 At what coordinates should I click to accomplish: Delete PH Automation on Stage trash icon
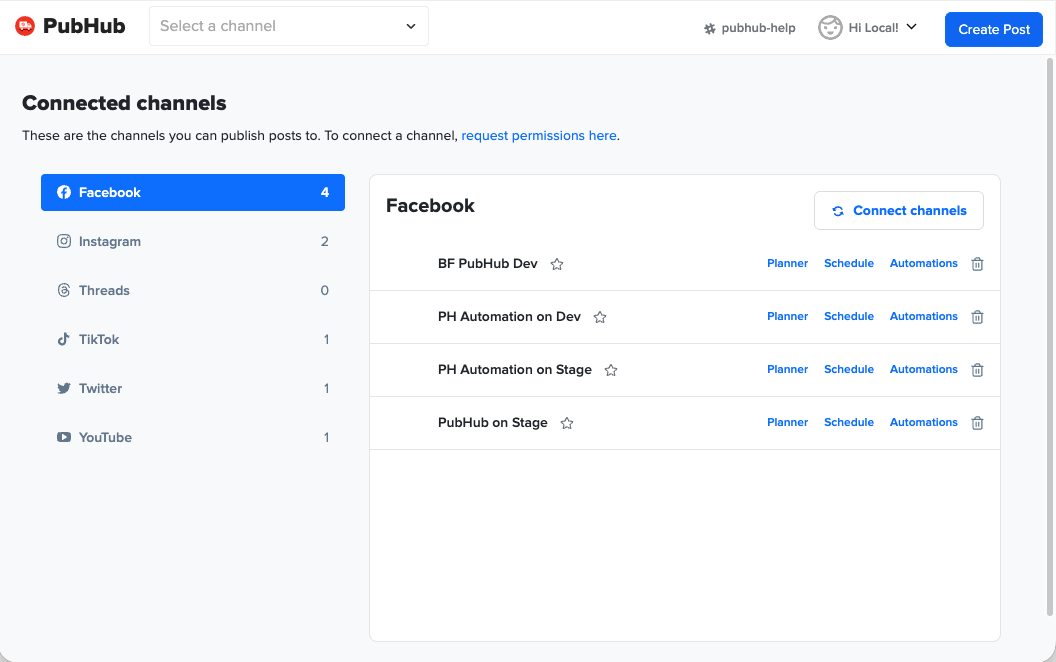tap(977, 370)
